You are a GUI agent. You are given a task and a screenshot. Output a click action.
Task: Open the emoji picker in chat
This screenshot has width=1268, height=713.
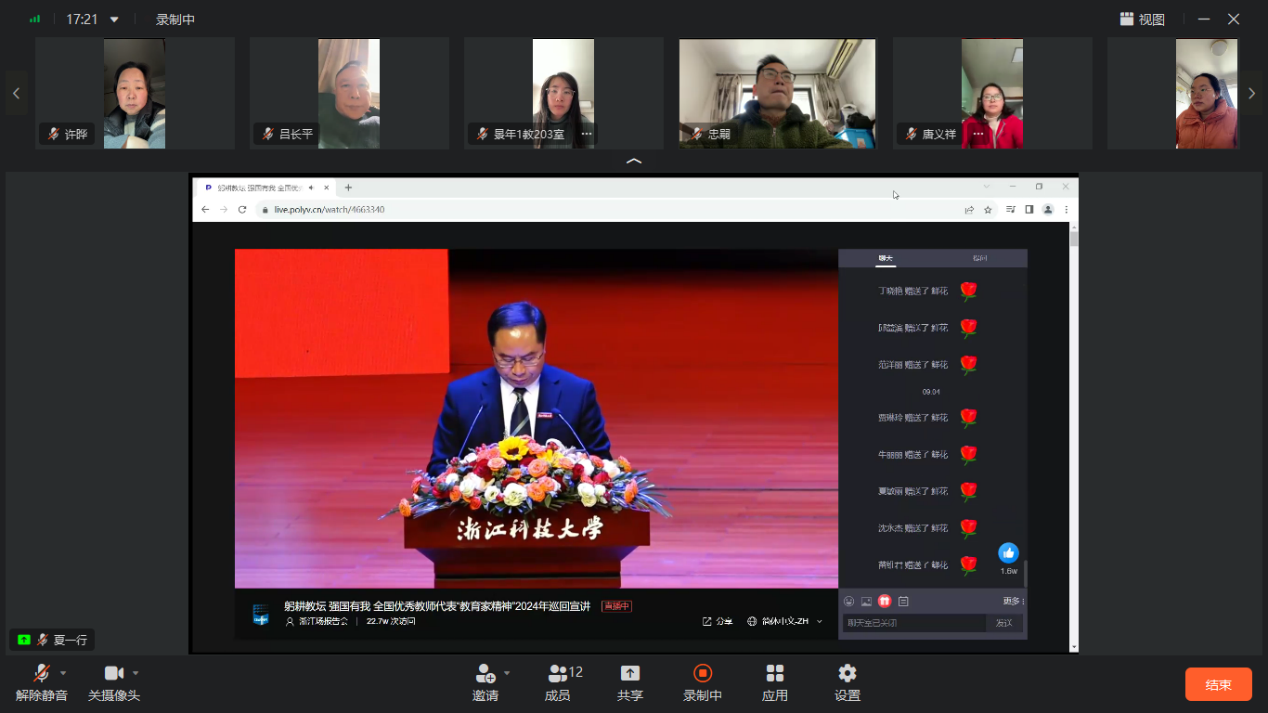point(849,601)
